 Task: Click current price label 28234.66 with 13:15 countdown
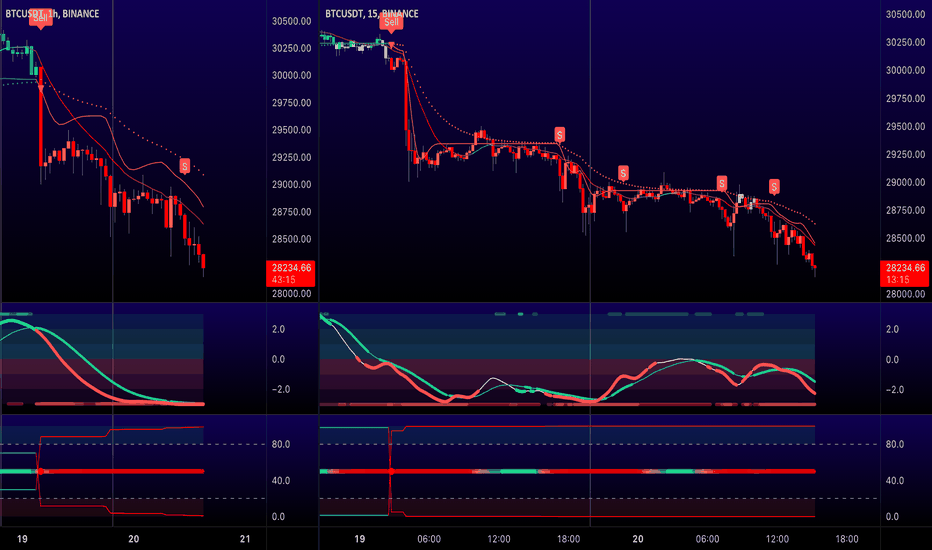pos(904,274)
